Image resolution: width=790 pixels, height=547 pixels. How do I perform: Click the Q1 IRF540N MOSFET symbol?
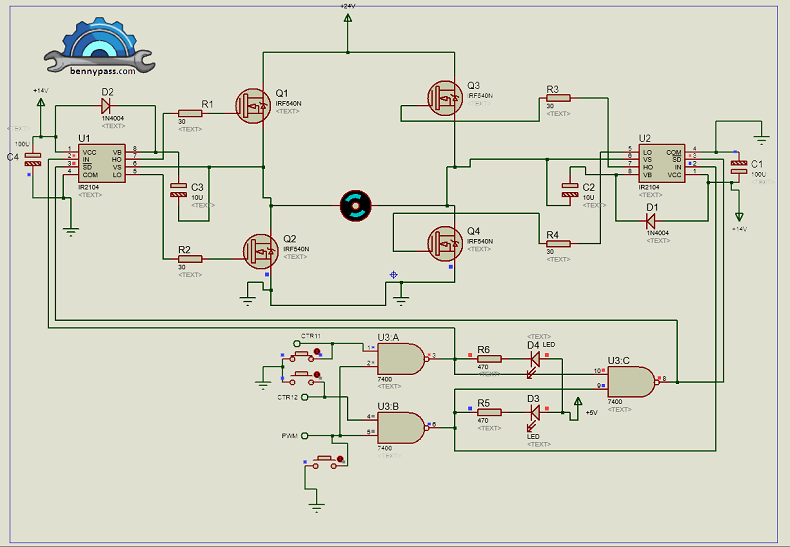point(254,103)
